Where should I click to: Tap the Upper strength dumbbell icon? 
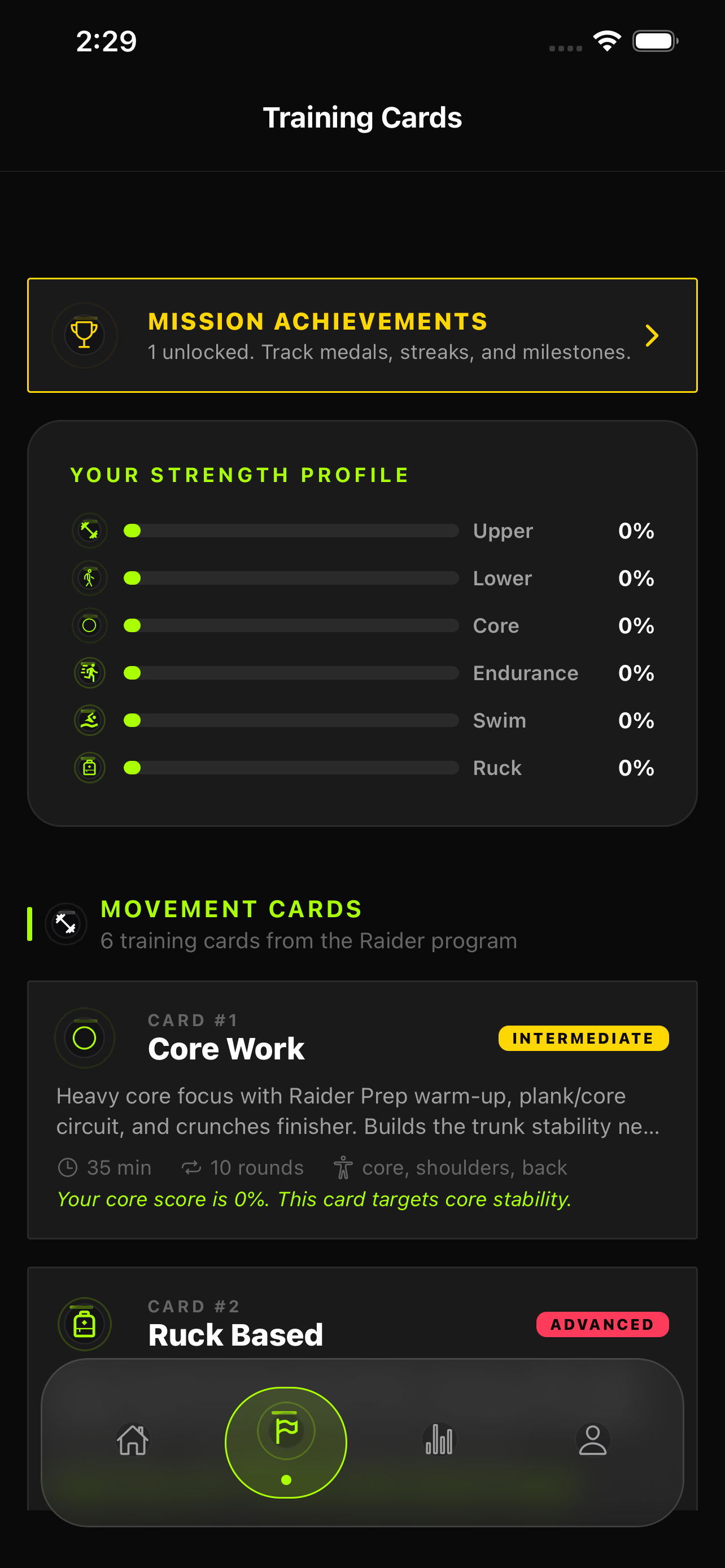pyautogui.click(x=89, y=530)
